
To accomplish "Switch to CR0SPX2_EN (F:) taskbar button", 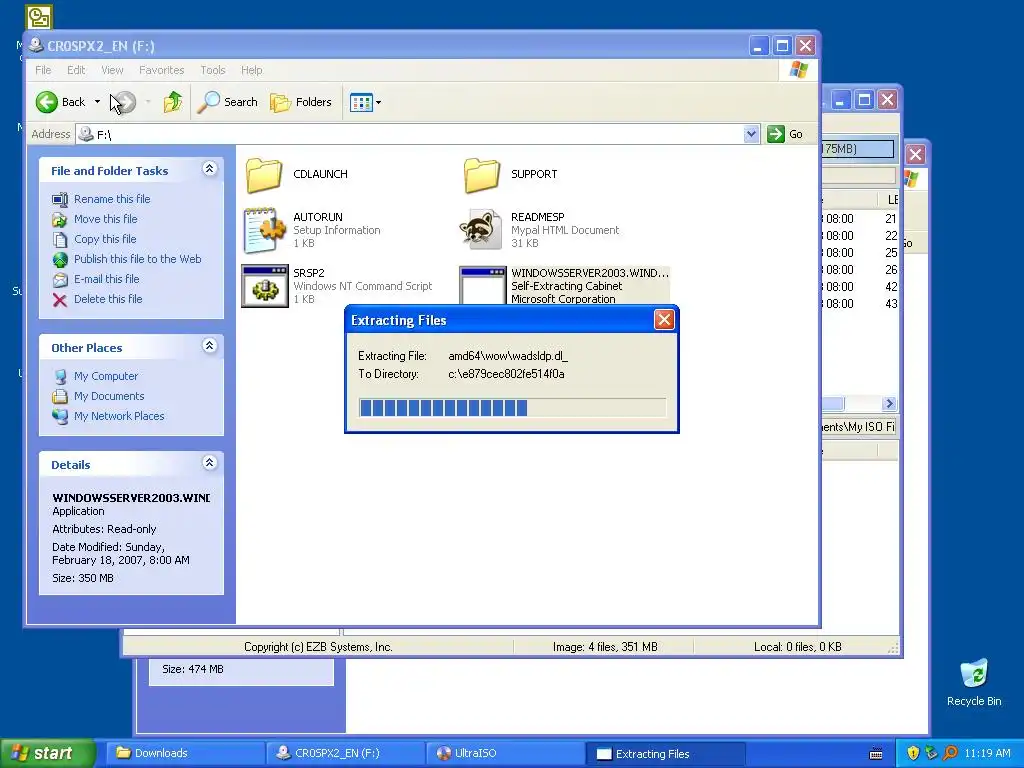I will 346,754.
